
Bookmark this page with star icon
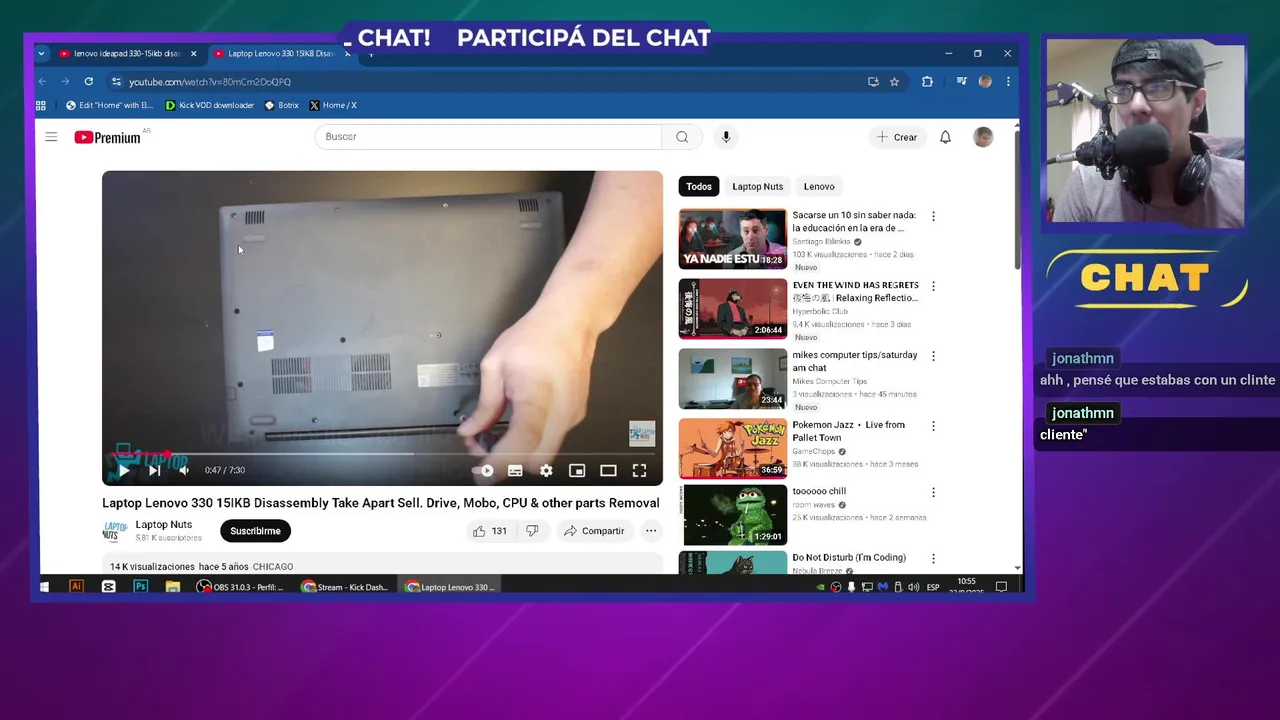(x=894, y=82)
